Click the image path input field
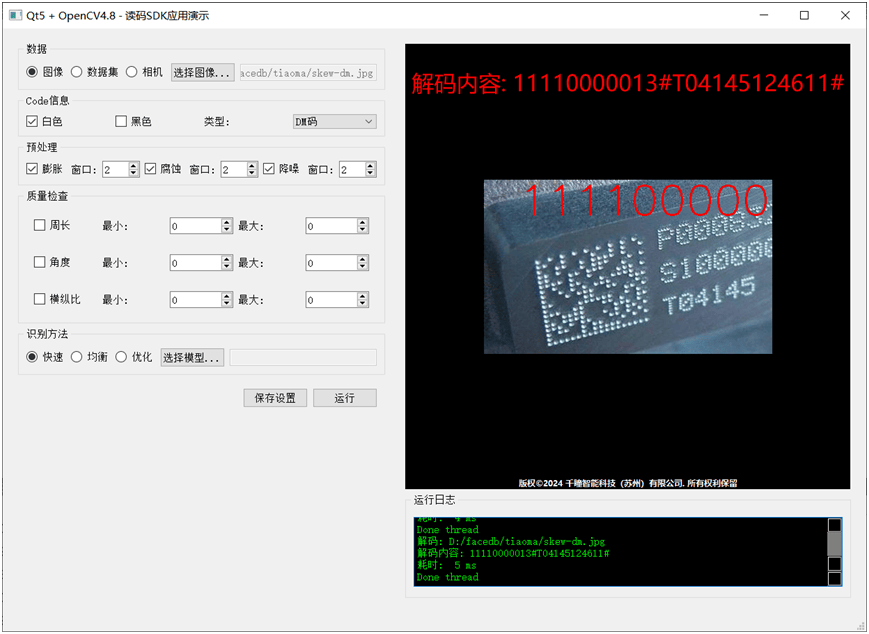This screenshot has width=869, height=634. tap(307, 72)
